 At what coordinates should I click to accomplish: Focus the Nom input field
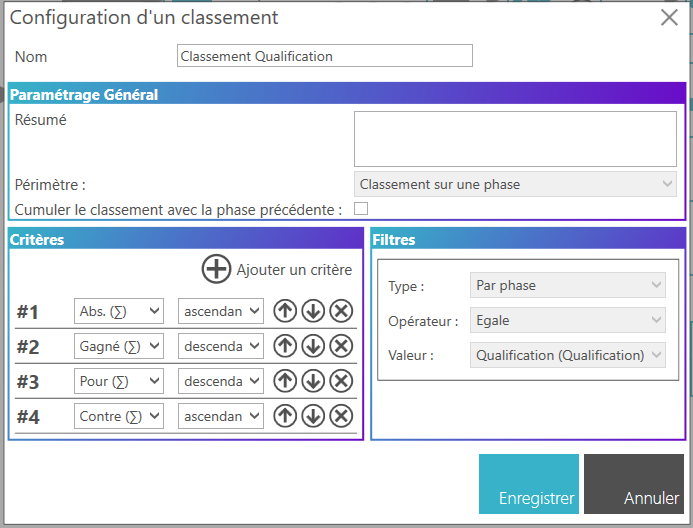coord(325,56)
